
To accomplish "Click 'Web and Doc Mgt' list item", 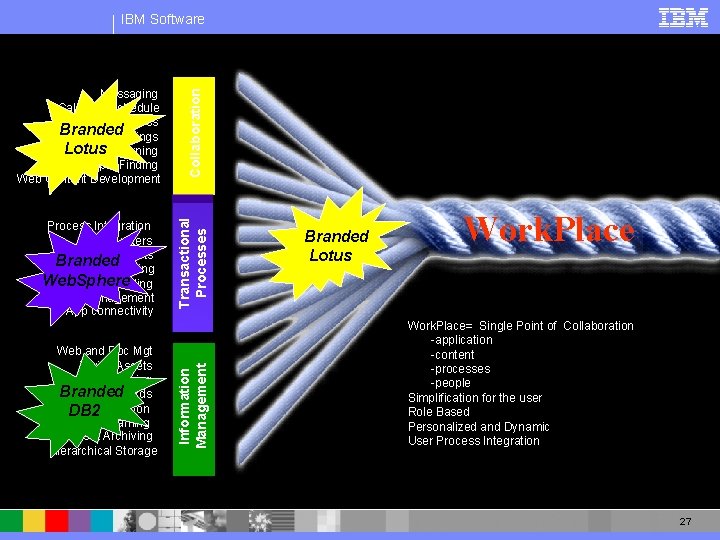I will [104, 351].
